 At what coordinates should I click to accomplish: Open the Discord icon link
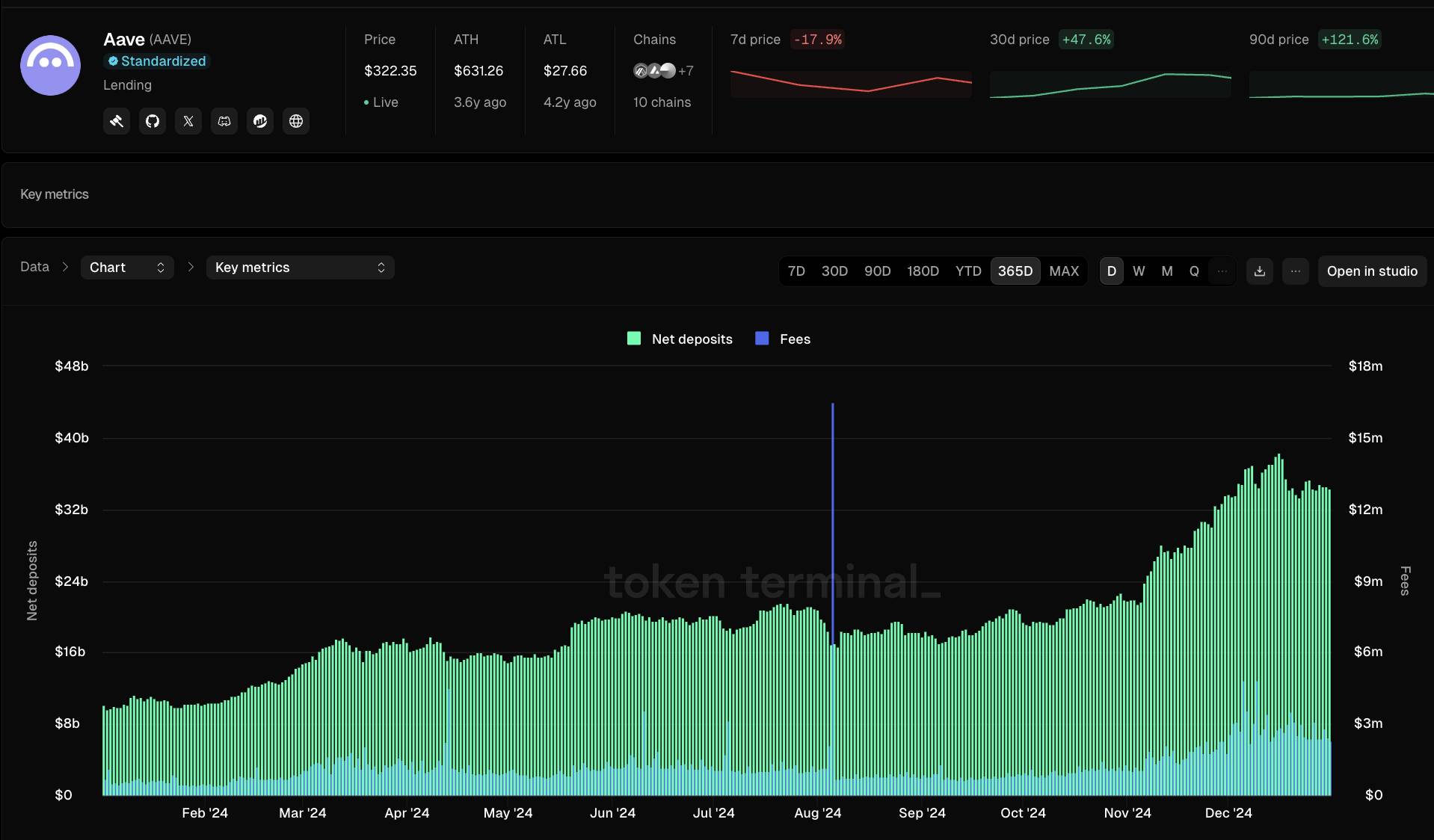tap(224, 121)
